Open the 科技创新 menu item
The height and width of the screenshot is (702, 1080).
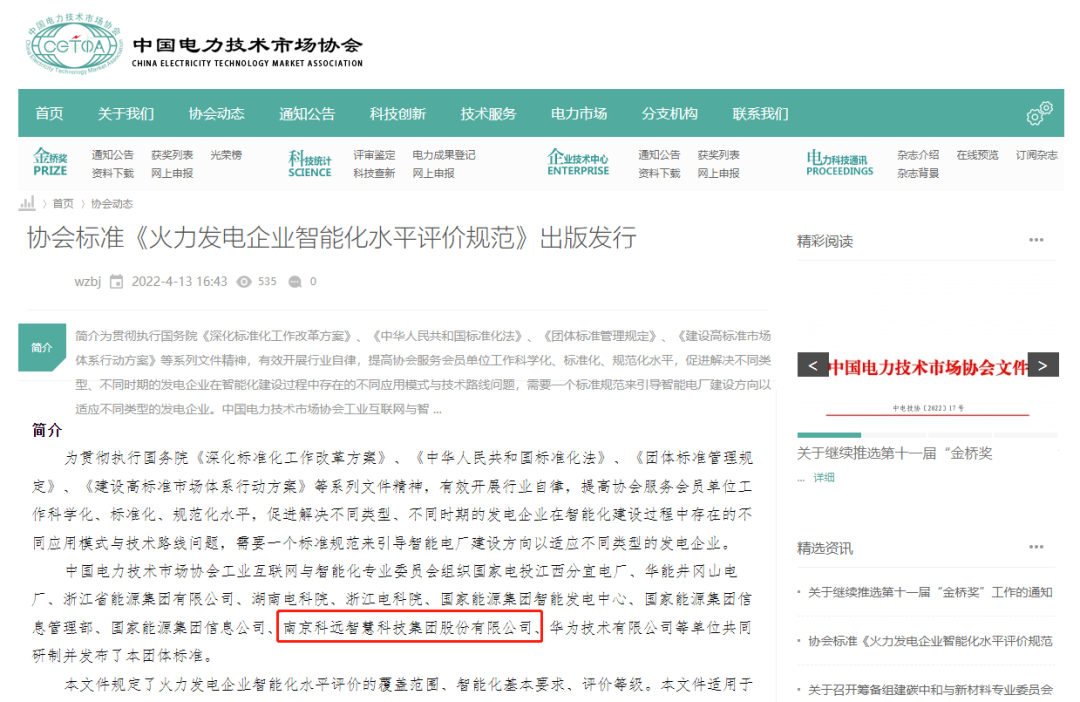[x=397, y=113]
